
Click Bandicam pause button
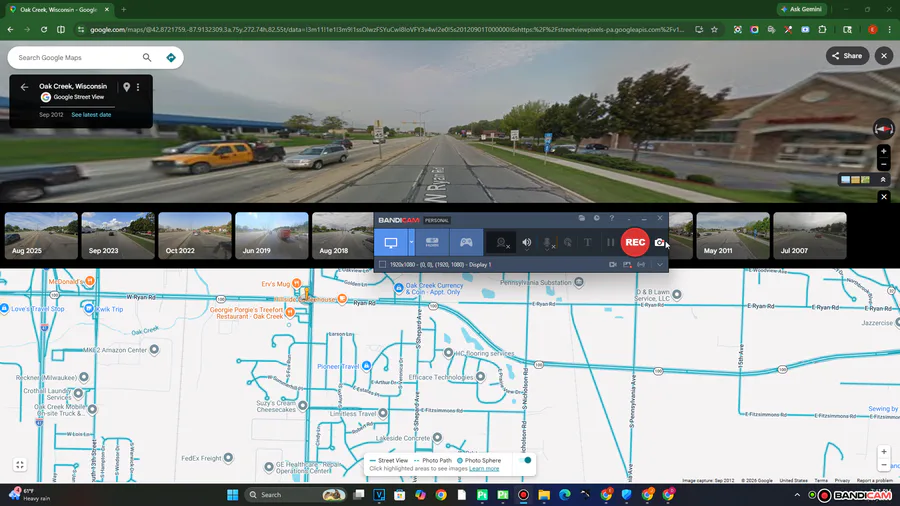(610, 242)
